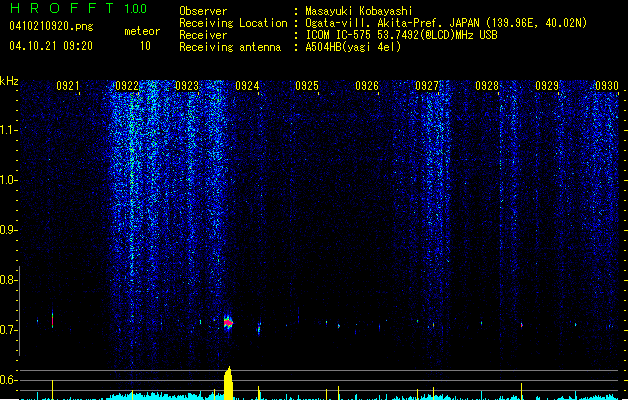Click the 0930 time marker
This screenshot has width=629, height=400.
point(607,86)
